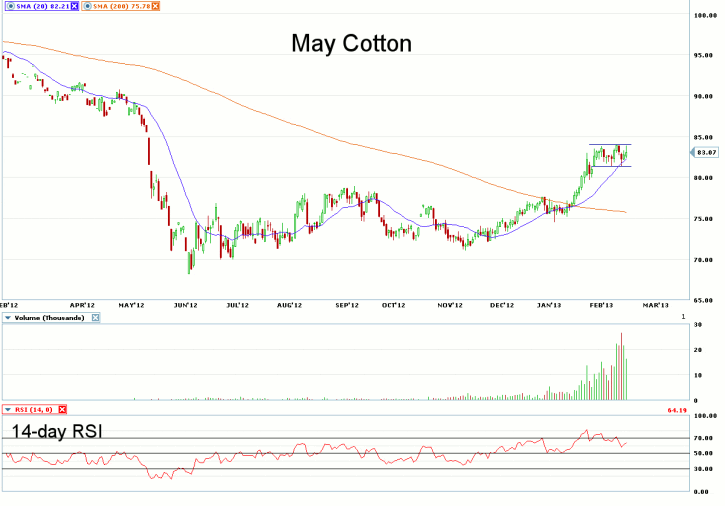Click the upper blue resistance line

tap(609, 145)
